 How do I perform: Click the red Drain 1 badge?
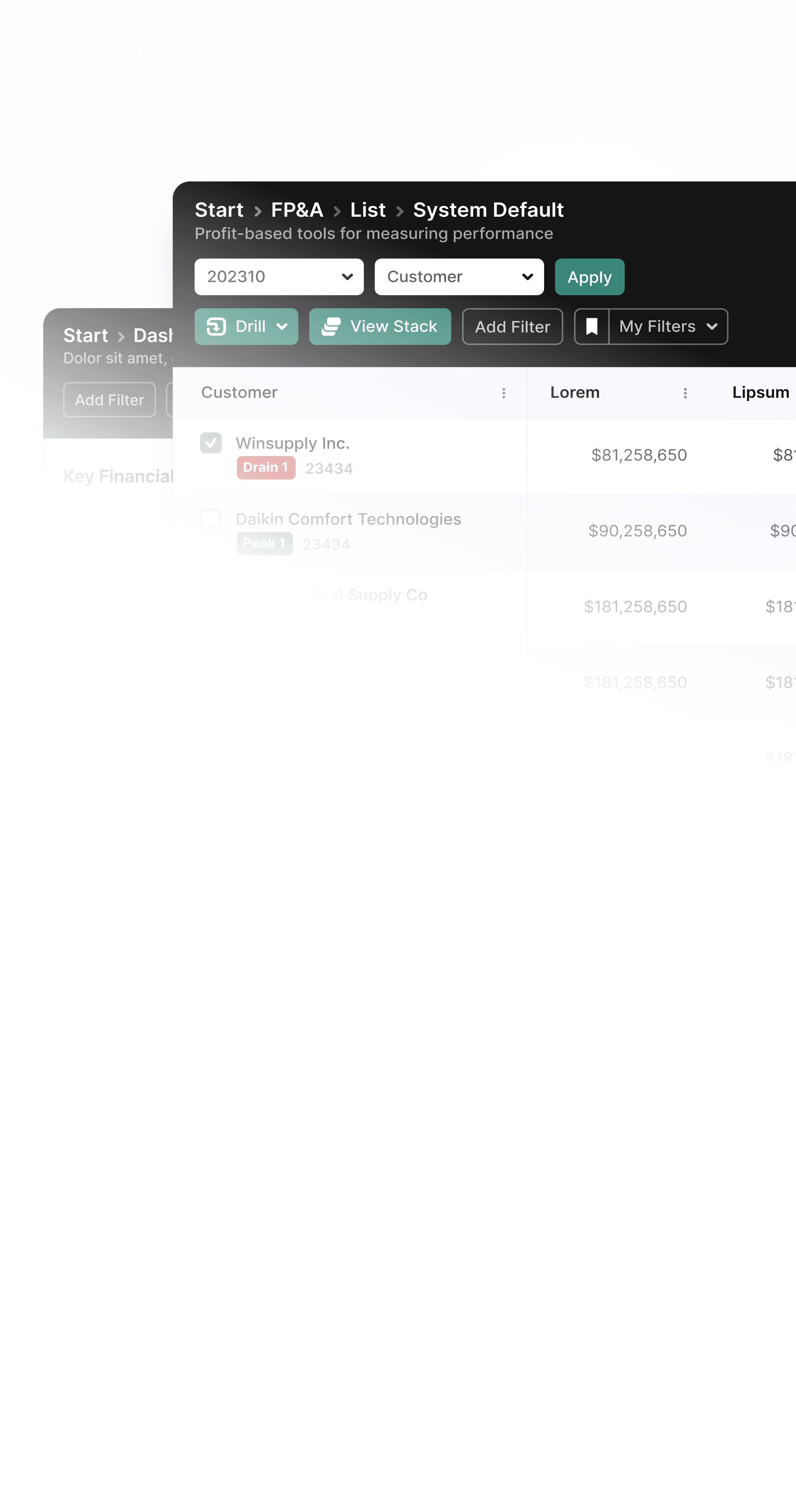(266, 467)
